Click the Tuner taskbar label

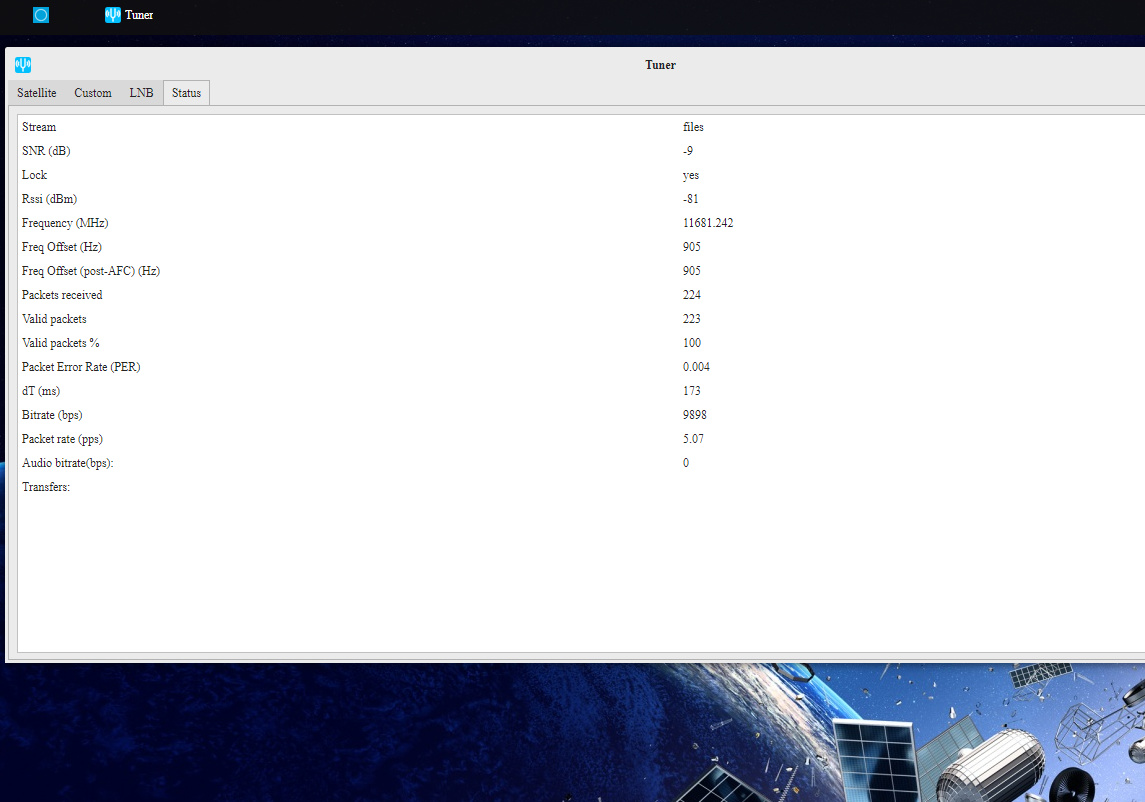[139, 15]
